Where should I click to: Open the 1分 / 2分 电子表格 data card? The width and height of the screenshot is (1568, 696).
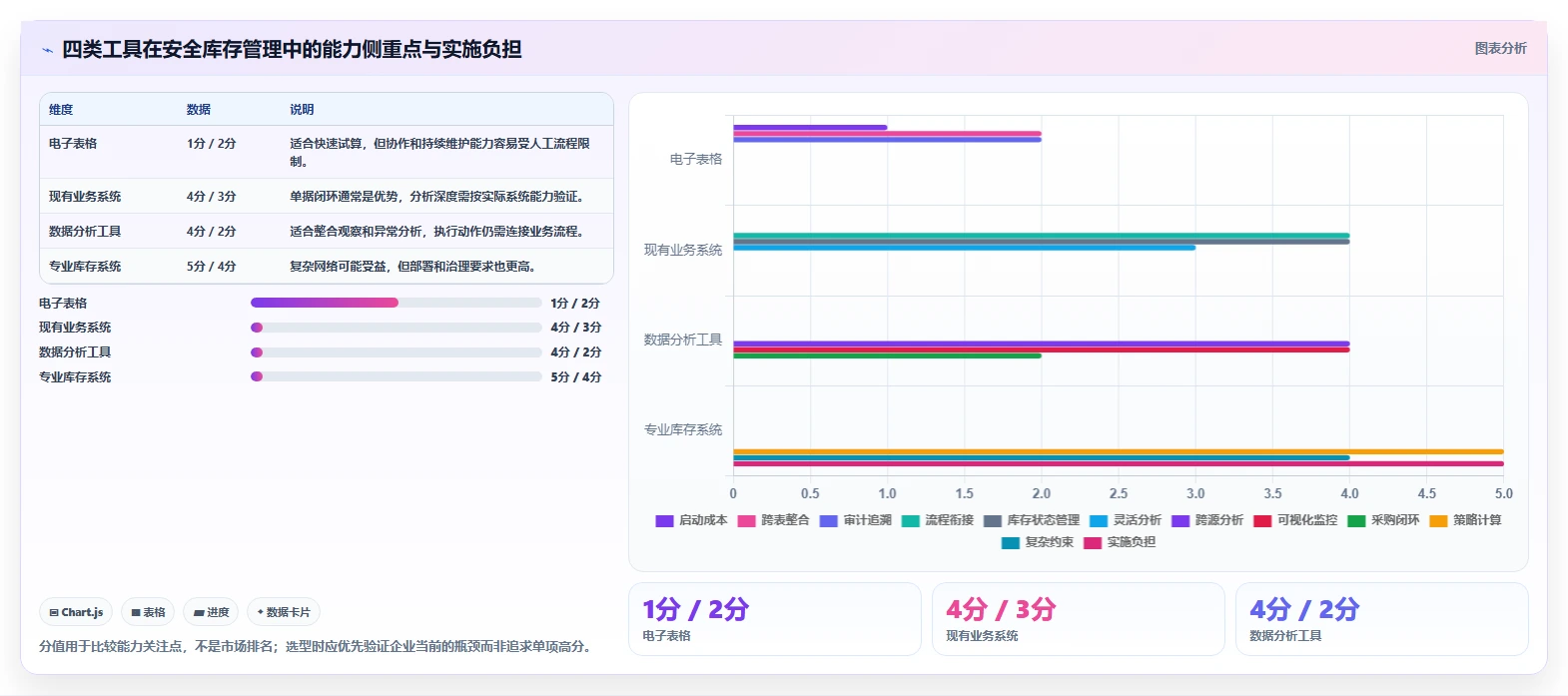click(x=774, y=619)
